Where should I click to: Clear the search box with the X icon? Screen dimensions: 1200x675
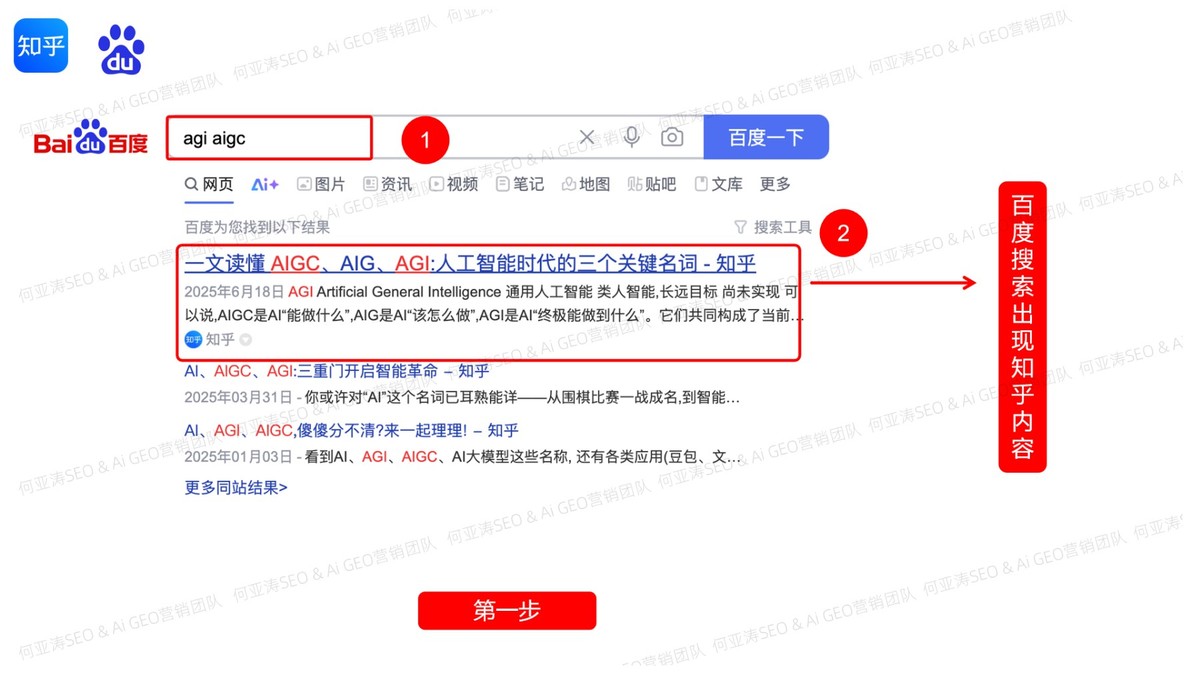click(x=587, y=137)
